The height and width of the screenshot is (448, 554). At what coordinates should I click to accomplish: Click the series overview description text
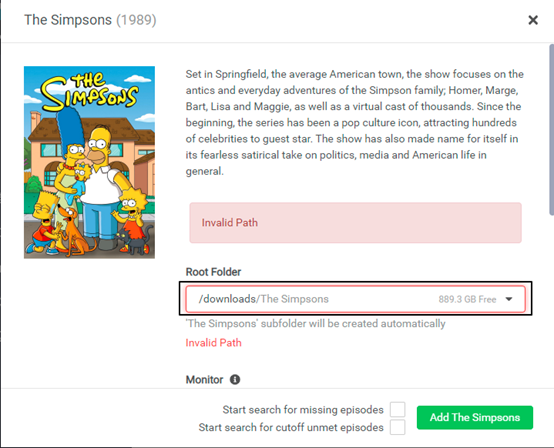(355, 123)
